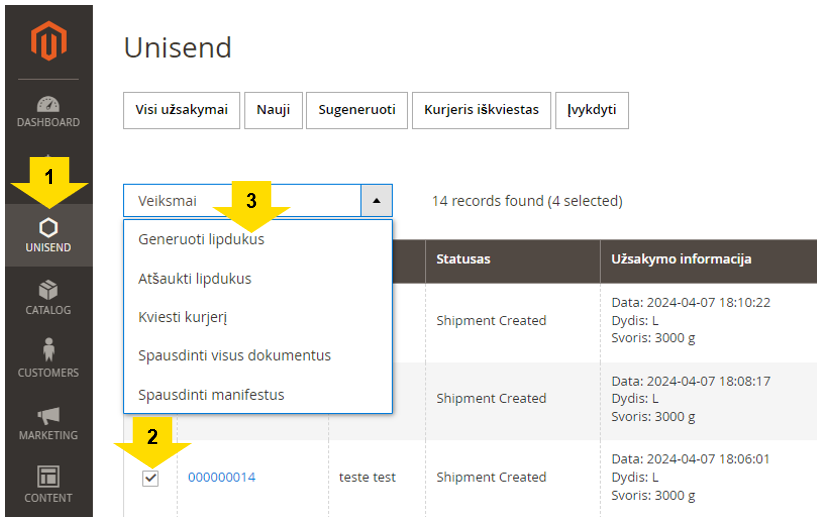Open order link 000000014
The width and height of the screenshot is (817, 517).
(222, 477)
